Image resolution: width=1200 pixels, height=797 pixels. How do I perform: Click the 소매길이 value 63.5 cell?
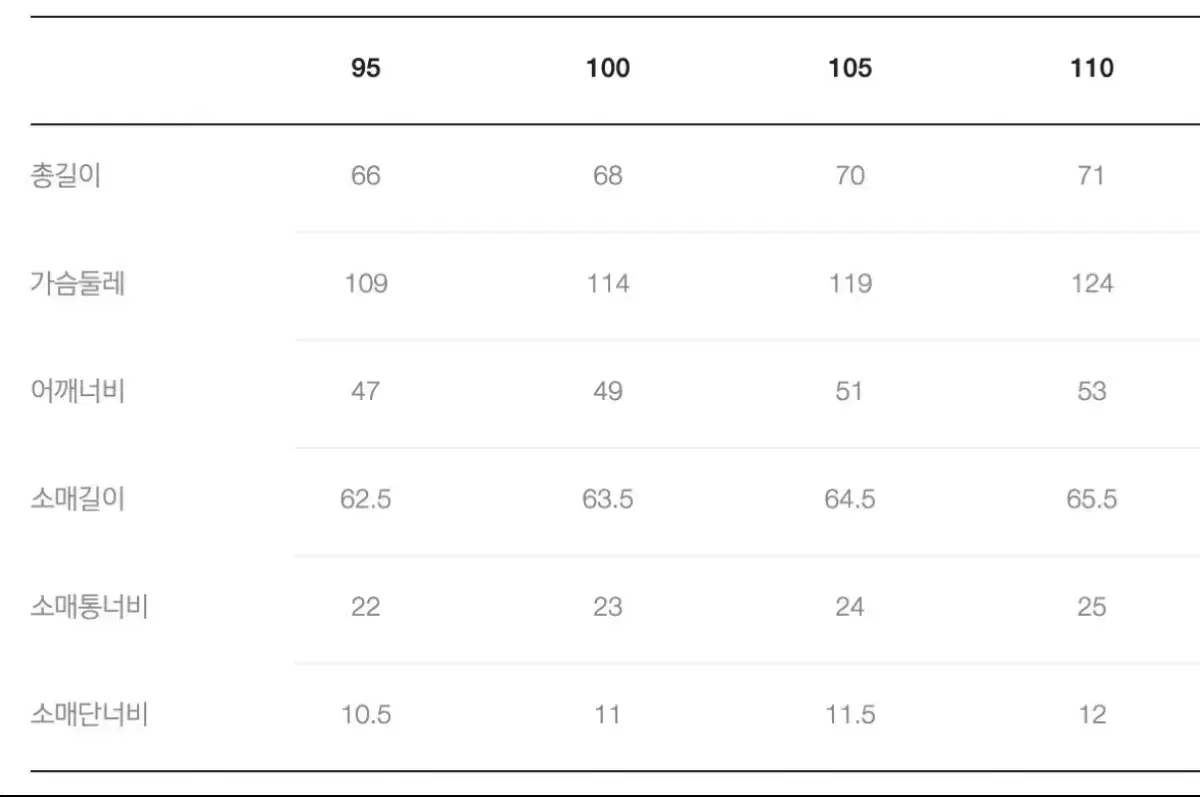pyautogui.click(x=608, y=499)
